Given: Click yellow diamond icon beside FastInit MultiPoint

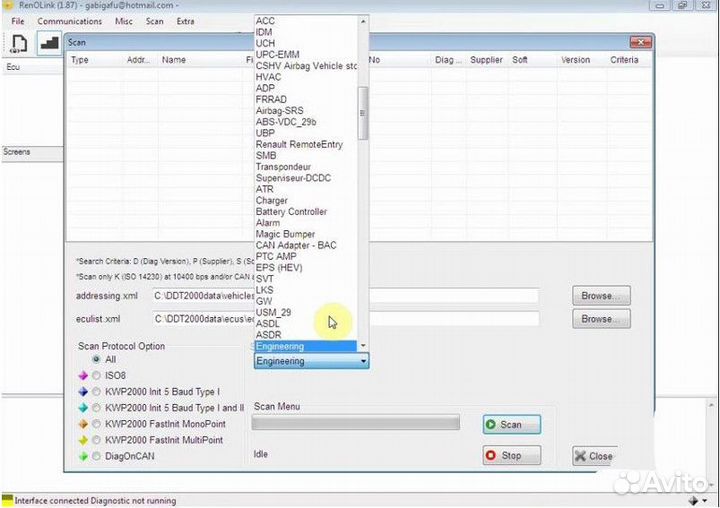Looking at the screenshot, I should (83, 440).
